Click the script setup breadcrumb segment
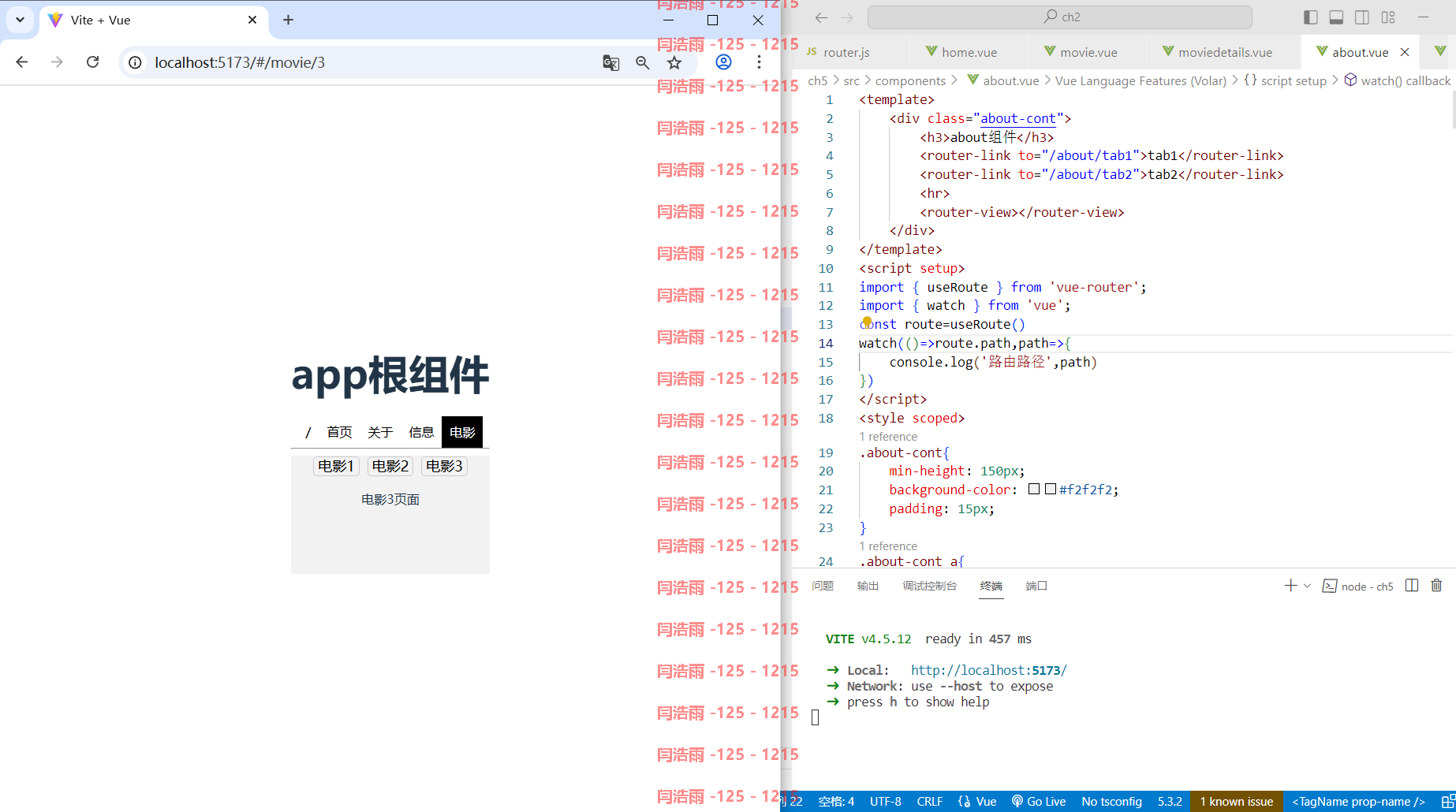 (1286, 80)
